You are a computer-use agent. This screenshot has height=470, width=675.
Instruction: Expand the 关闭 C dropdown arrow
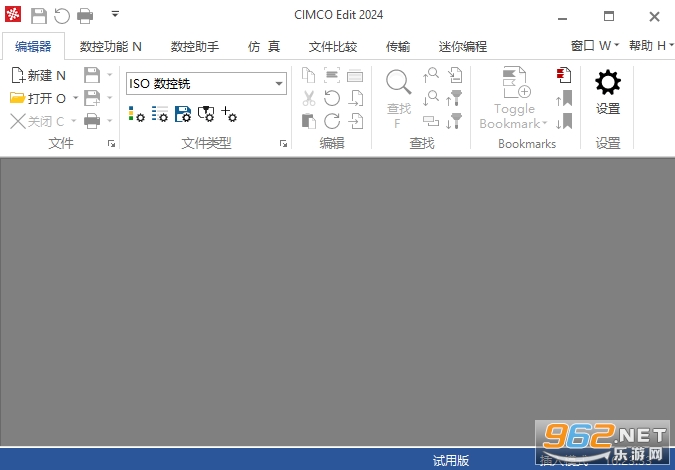pos(74,121)
